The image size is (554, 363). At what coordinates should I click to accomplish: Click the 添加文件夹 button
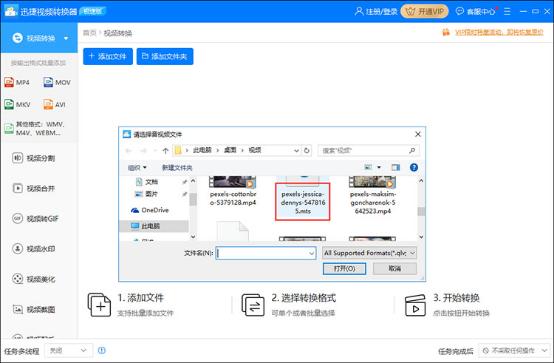coord(165,57)
